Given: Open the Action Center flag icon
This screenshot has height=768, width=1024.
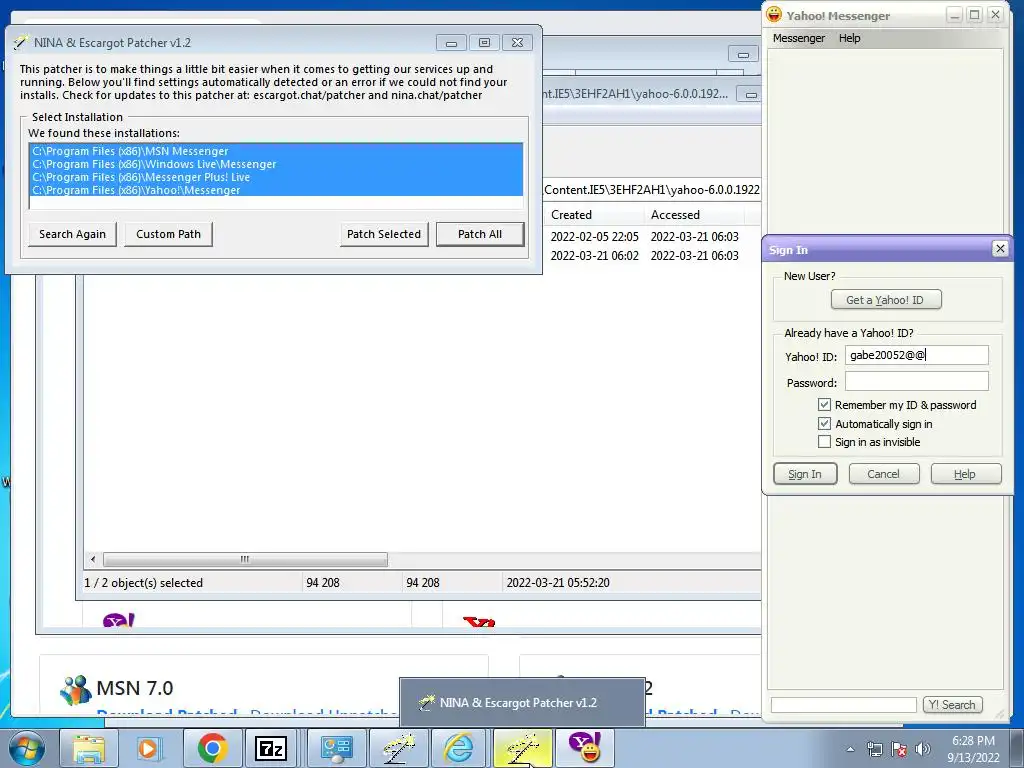Looking at the screenshot, I should 899,749.
